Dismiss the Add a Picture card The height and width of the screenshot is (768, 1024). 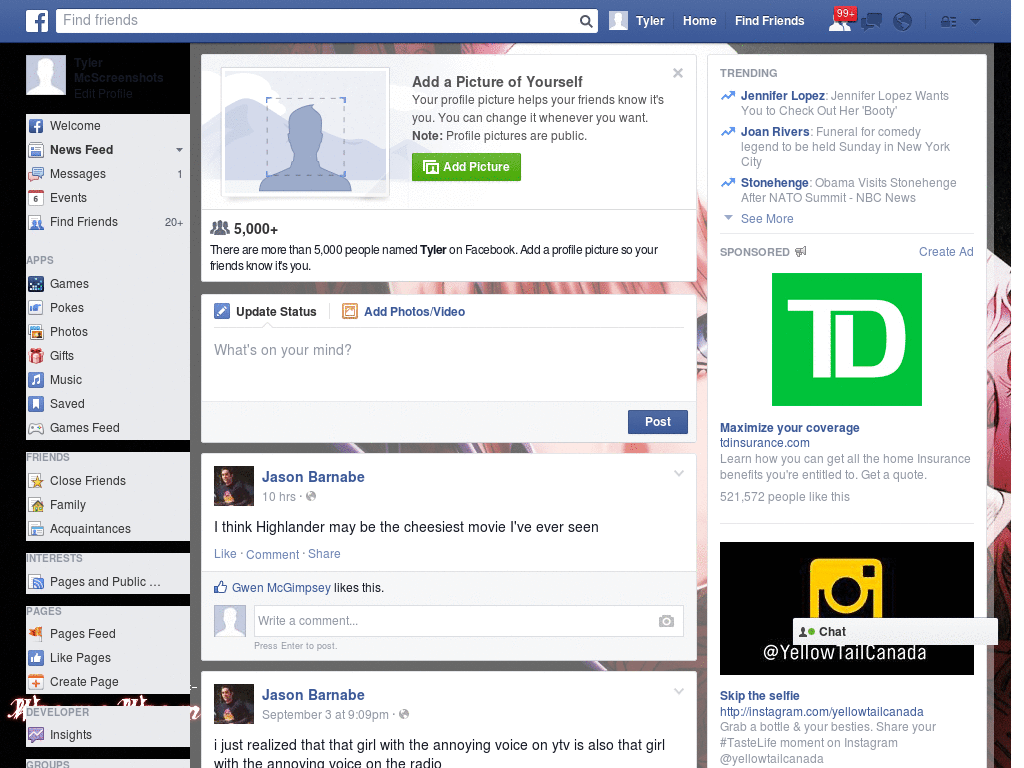pyautogui.click(x=678, y=73)
